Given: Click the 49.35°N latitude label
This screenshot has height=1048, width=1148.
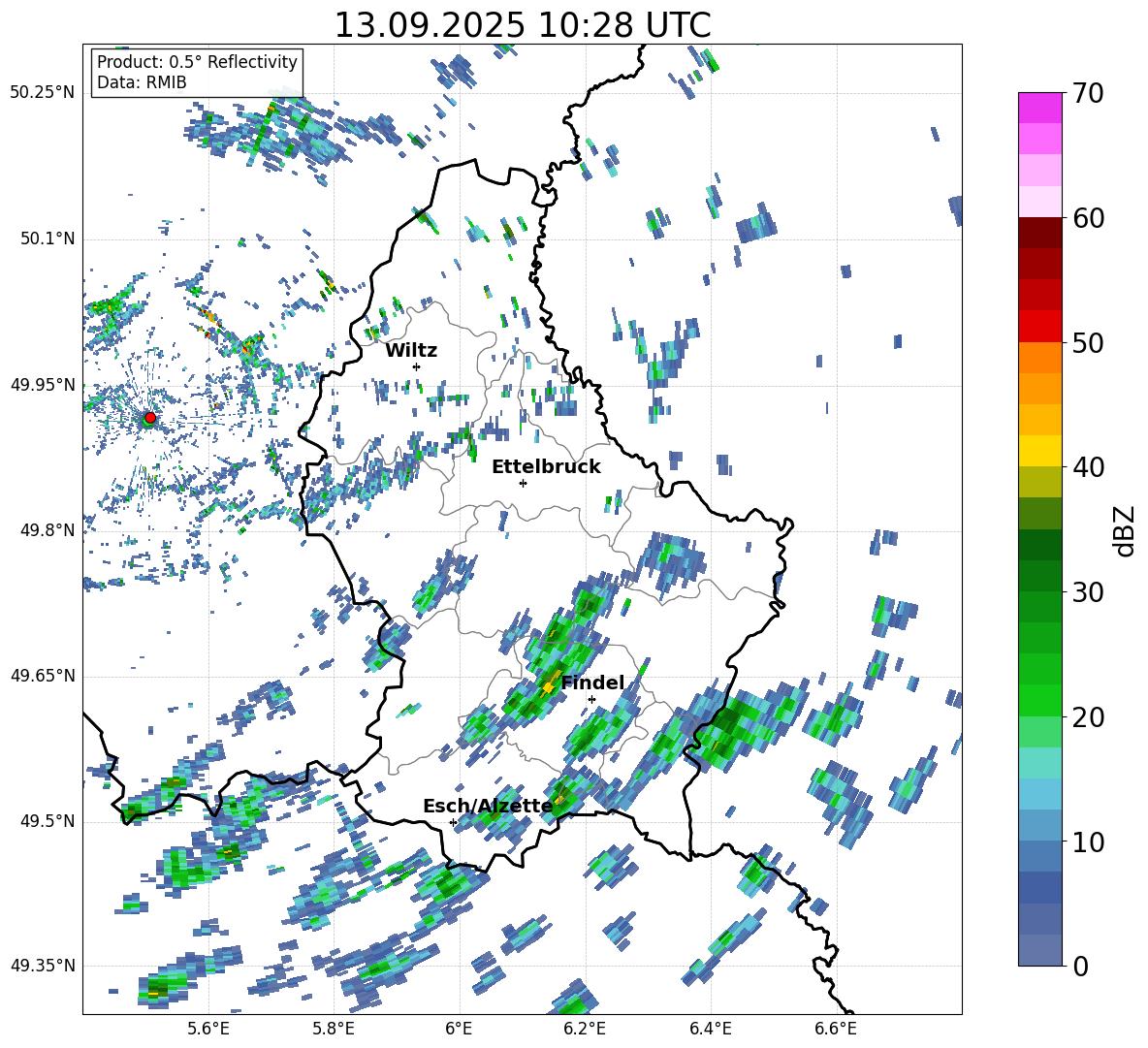Looking at the screenshot, I should [x=43, y=966].
